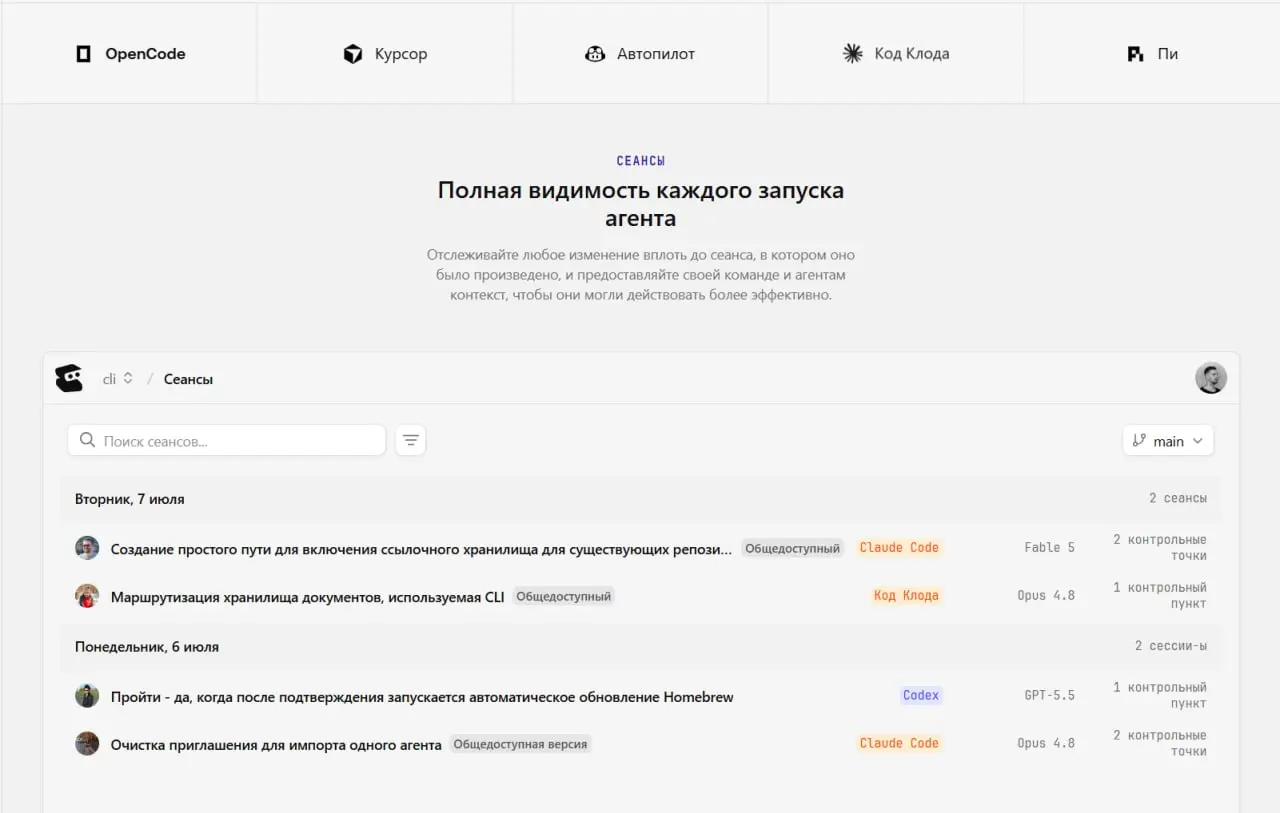The image size is (1280, 813).
Task: Click Opus 4.8 on Маршрутизация row
Action: click(x=1046, y=595)
